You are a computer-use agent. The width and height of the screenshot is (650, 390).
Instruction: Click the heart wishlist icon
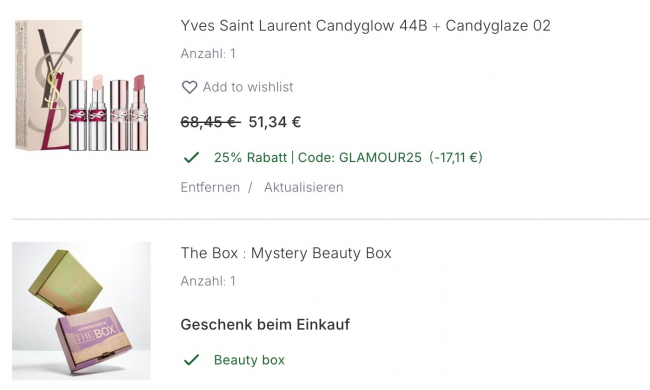[x=189, y=87]
